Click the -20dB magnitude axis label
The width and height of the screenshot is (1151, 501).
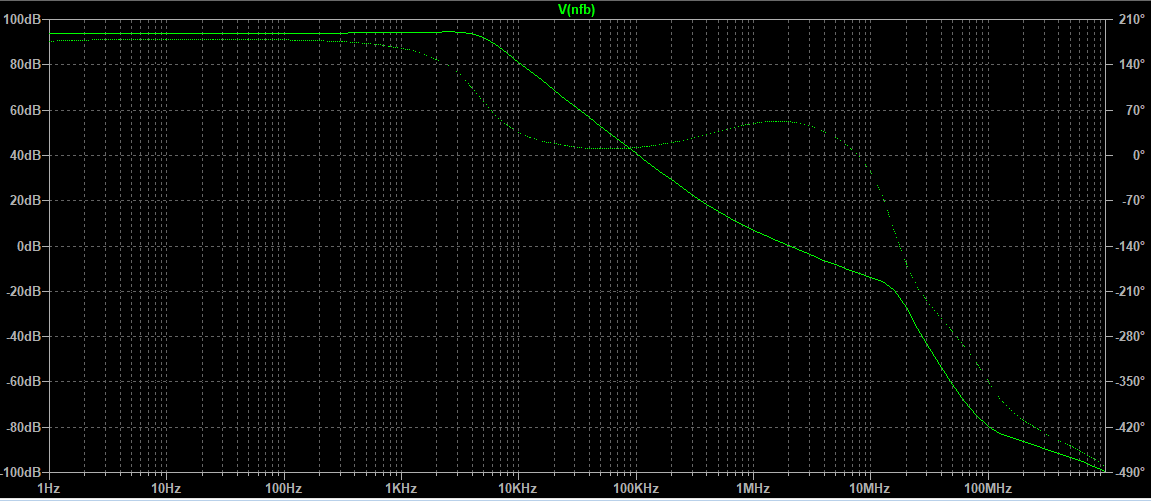pos(24,291)
